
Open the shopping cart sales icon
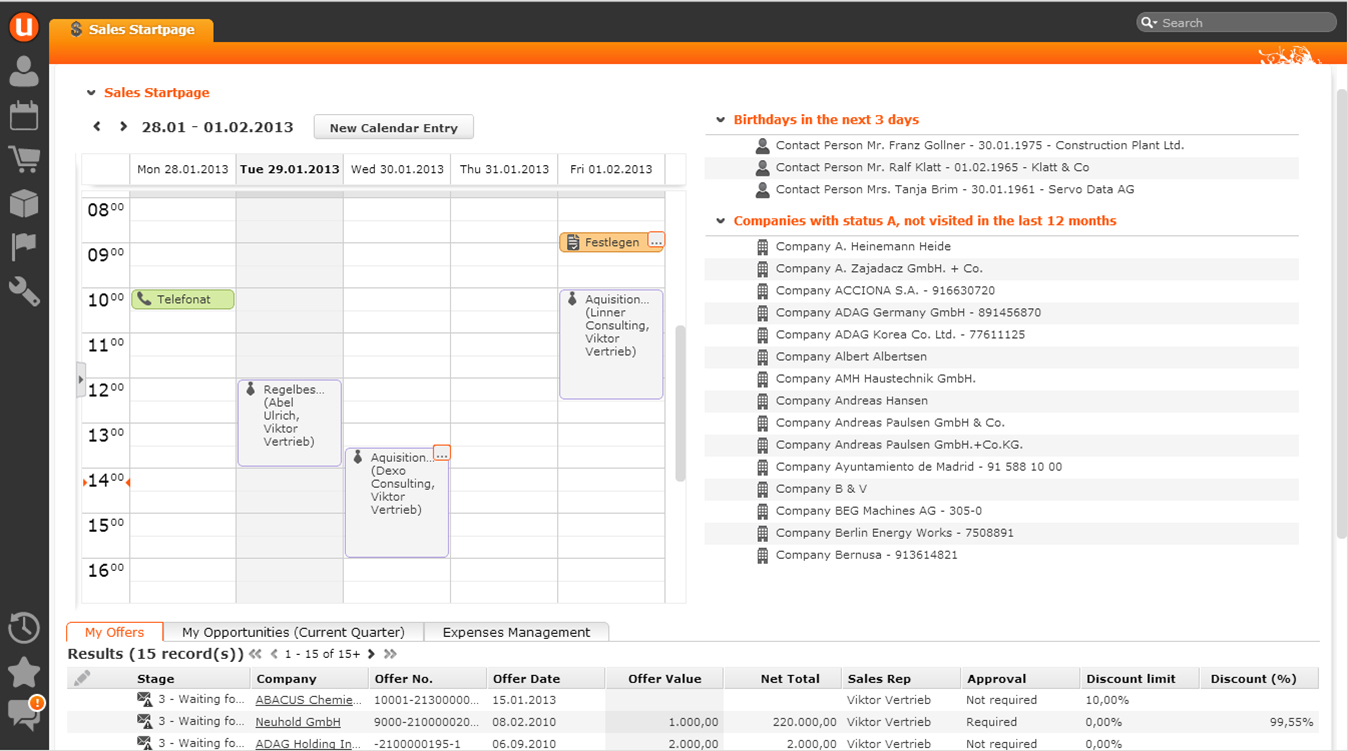tap(24, 159)
